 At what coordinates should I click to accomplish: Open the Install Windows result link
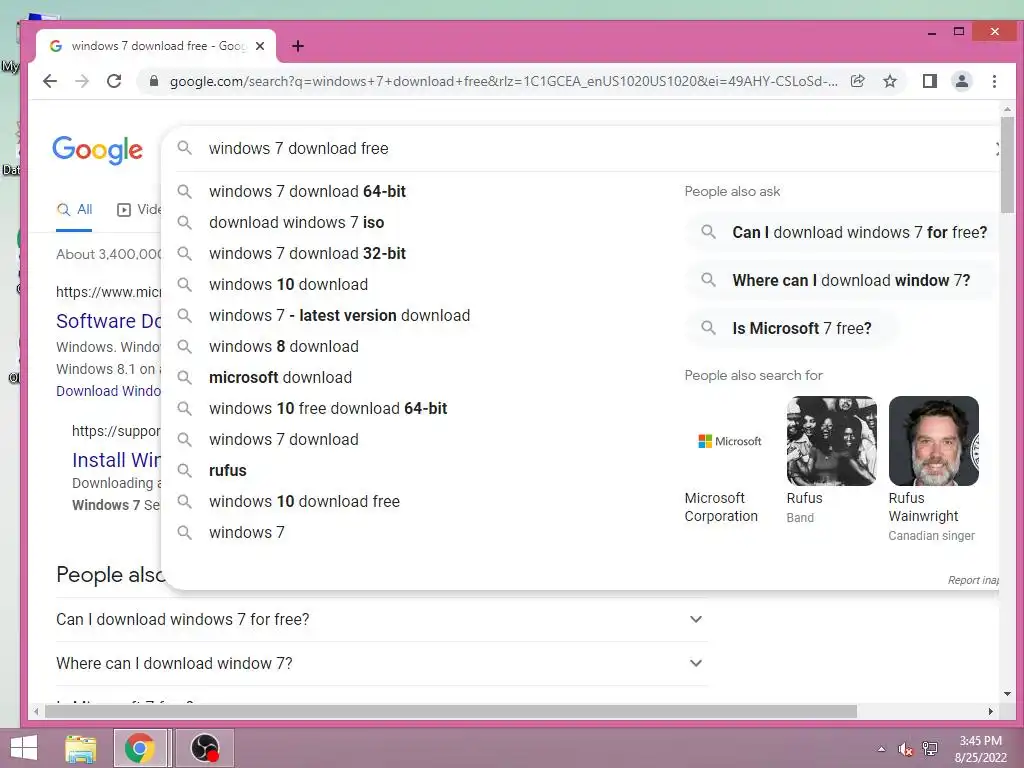point(116,460)
